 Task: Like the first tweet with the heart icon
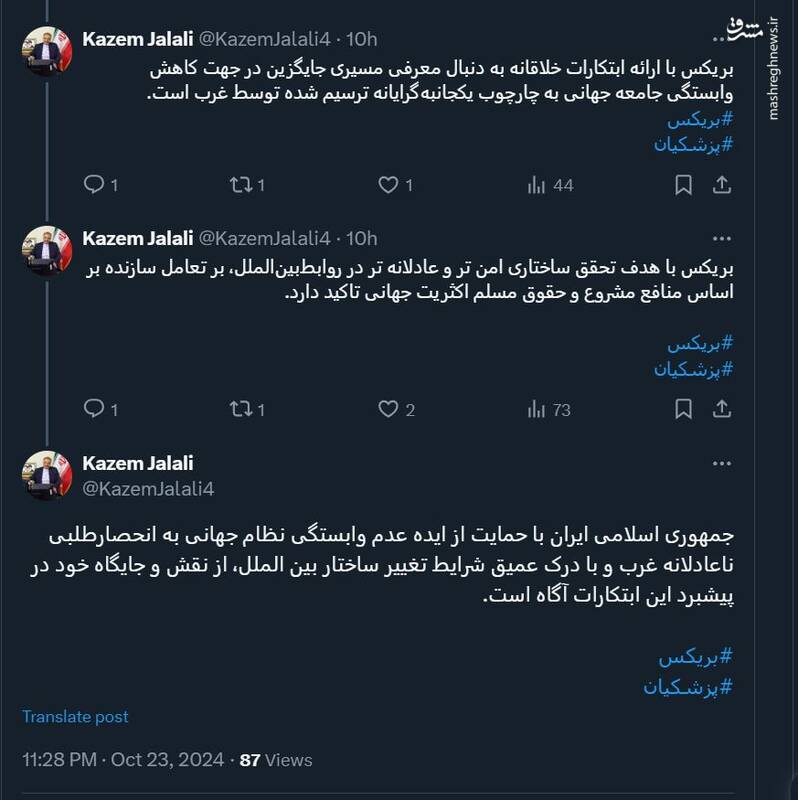pos(389,184)
